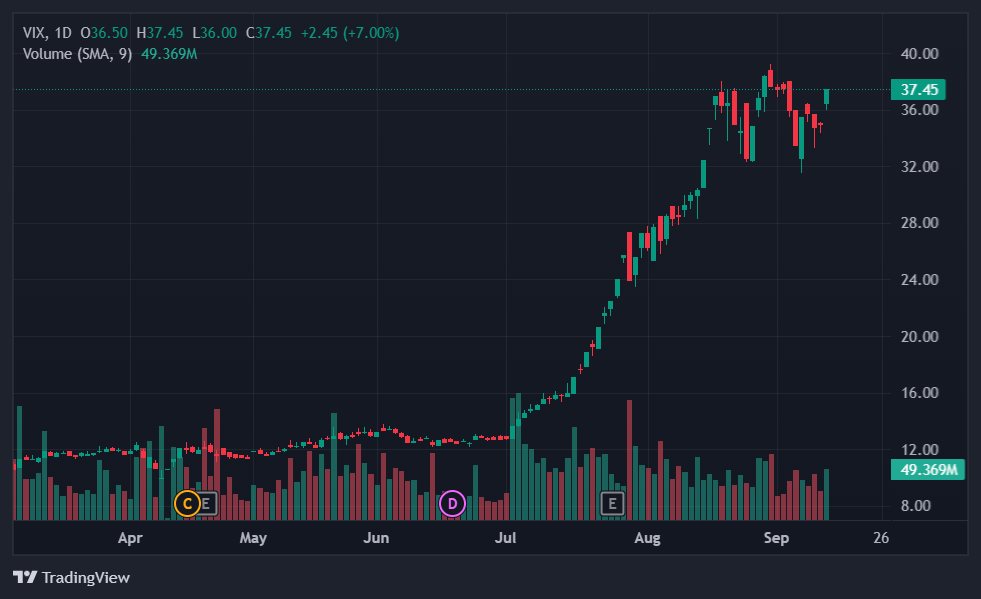Image resolution: width=981 pixels, height=599 pixels.
Task: Select the low value L36.00
Action: [x=215, y=33]
